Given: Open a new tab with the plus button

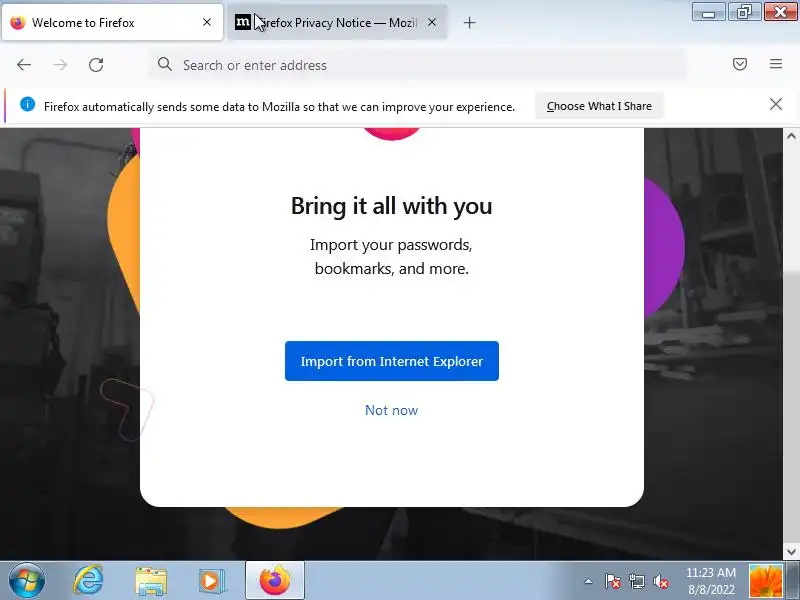Looking at the screenshot, I should 469,22.
